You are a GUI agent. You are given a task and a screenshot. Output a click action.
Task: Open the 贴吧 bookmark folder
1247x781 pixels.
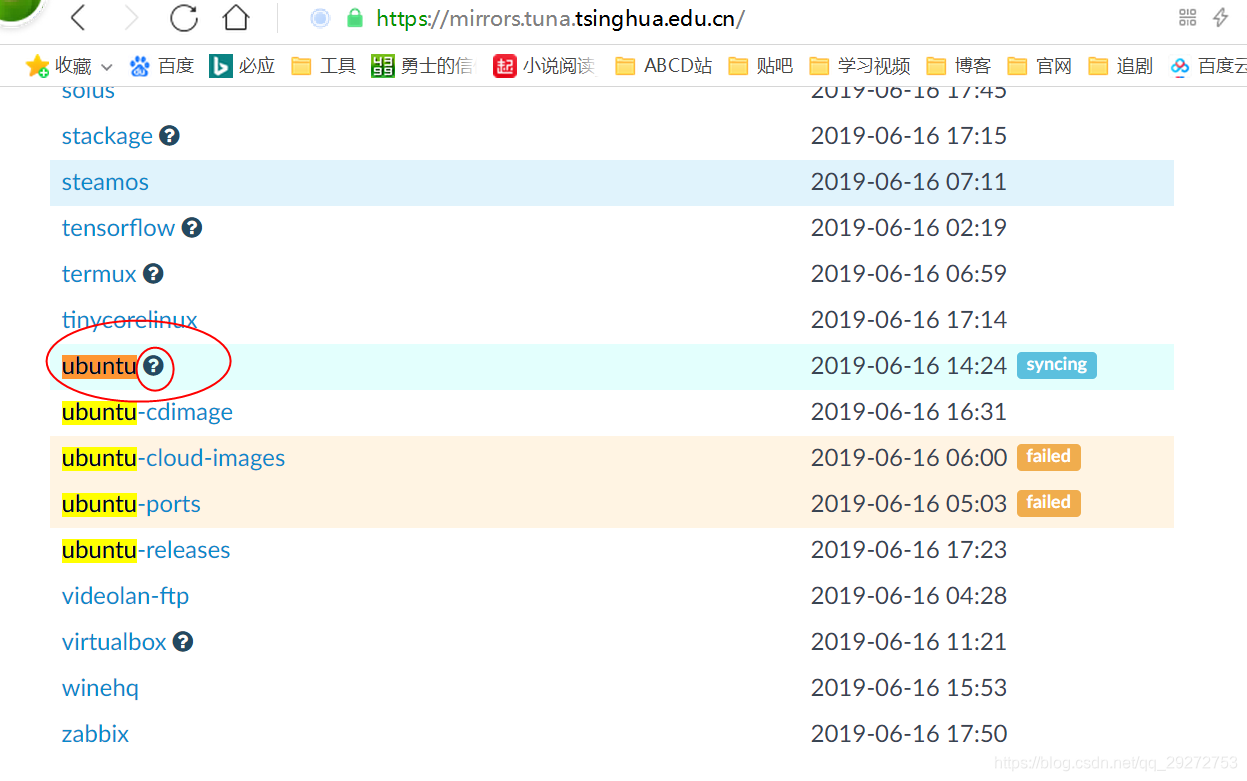[x=760, y=66]
